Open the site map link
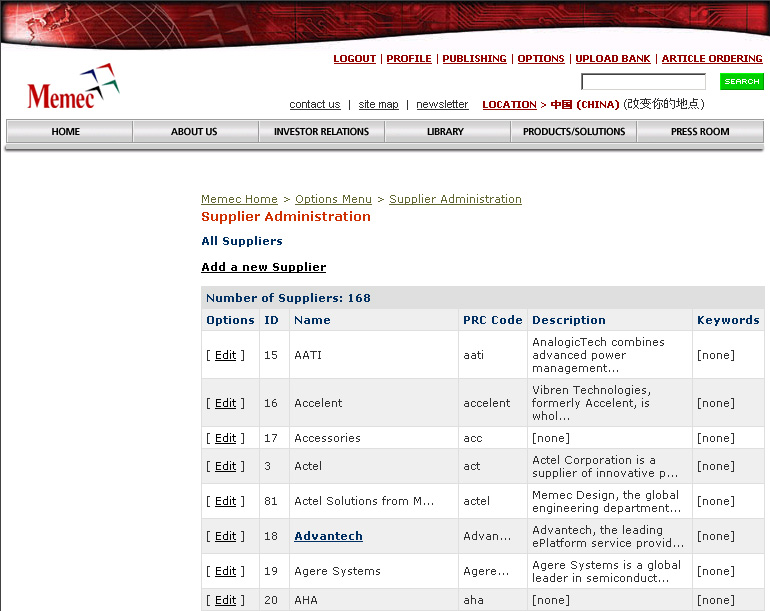Screen dimensions: 770x611 tap(378, 105)
